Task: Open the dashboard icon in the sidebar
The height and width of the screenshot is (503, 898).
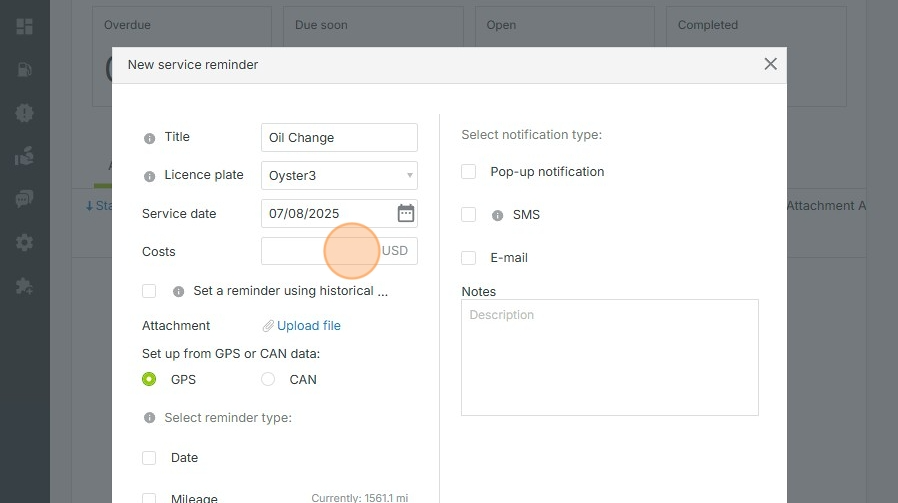Action: click(x=25, y=26)
